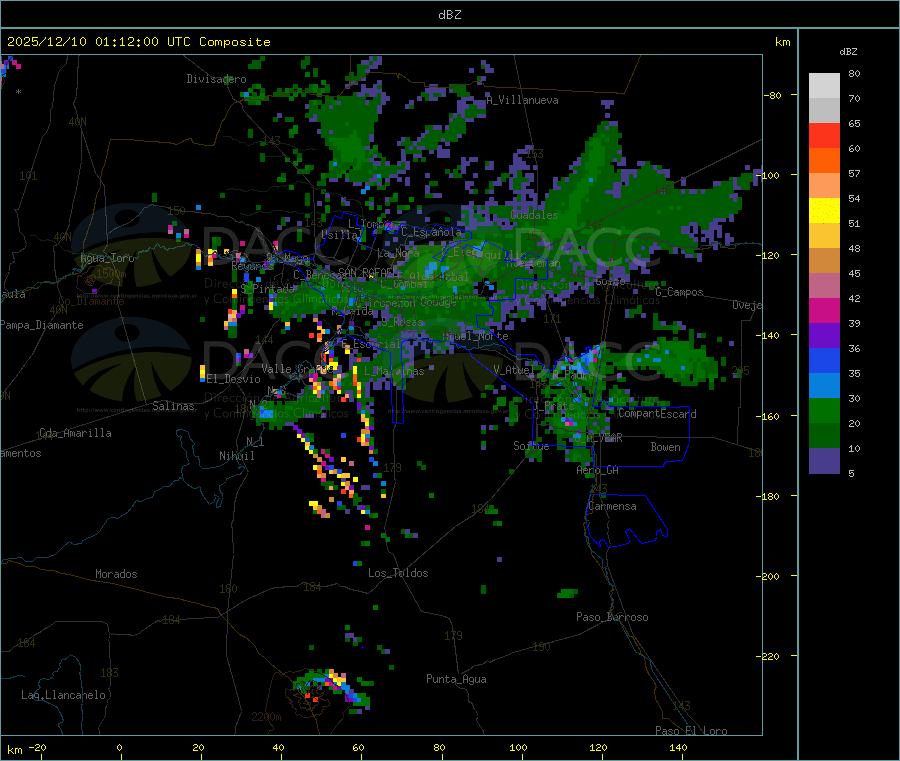Image resolution: width=900 pixels, height=761 pixels.
Task: Click the violet 36–39 dBZ legend swatch
Action: pyautogui.click(x=824, y=336)
